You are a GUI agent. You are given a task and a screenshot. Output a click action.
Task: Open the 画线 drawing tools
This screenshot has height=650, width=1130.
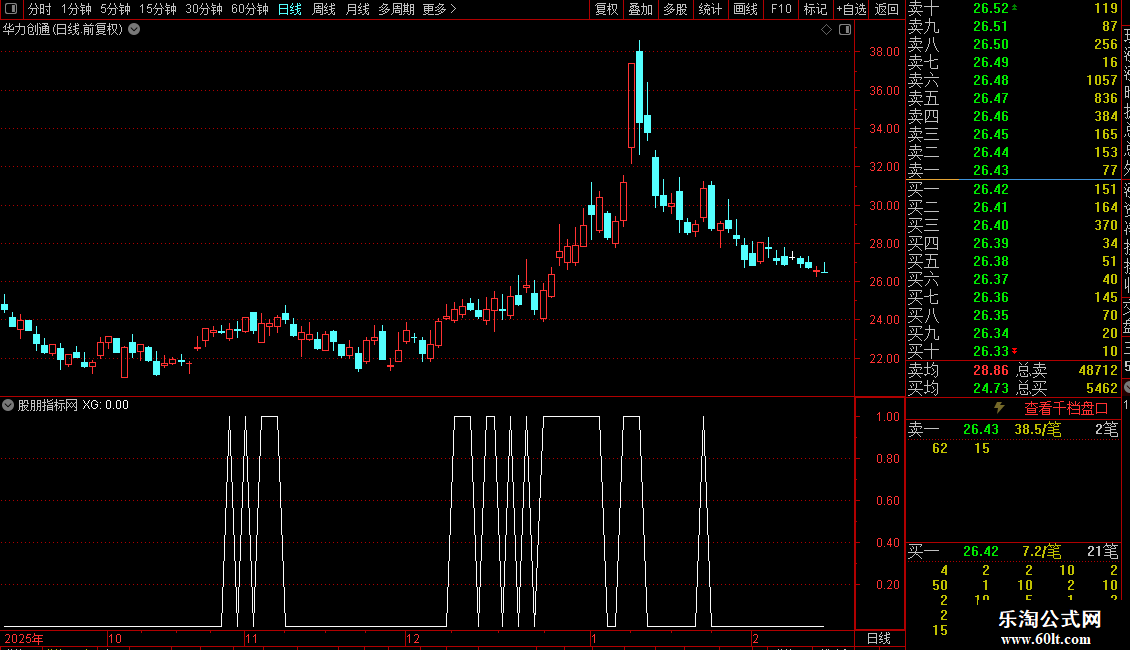[745, 9]
